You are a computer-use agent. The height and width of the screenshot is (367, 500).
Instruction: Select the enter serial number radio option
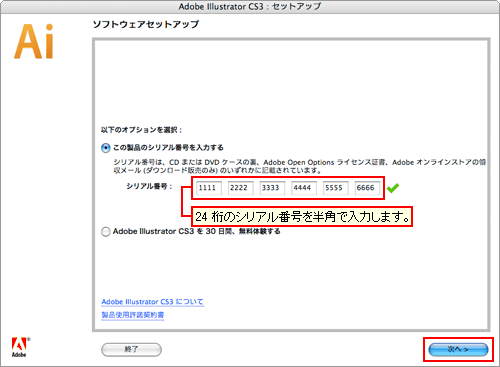click(x=106, y=148)
